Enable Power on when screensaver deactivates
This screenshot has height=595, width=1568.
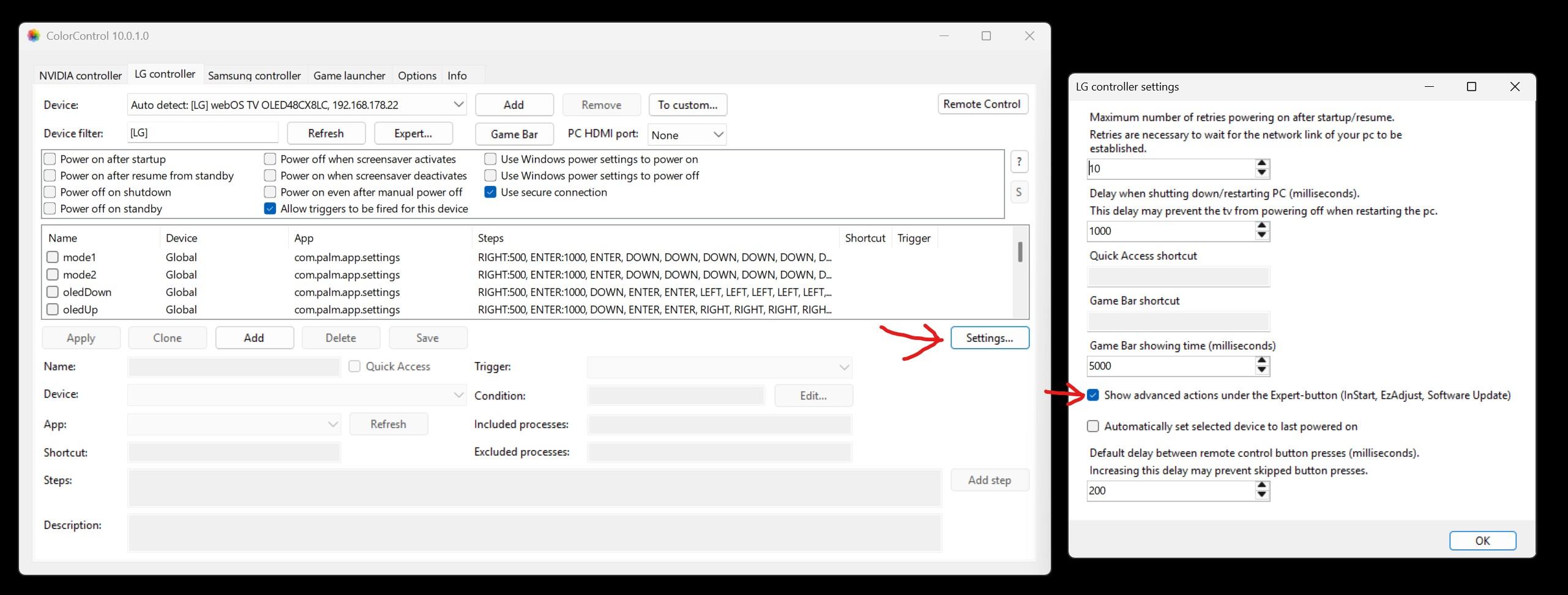coord(270,176)
